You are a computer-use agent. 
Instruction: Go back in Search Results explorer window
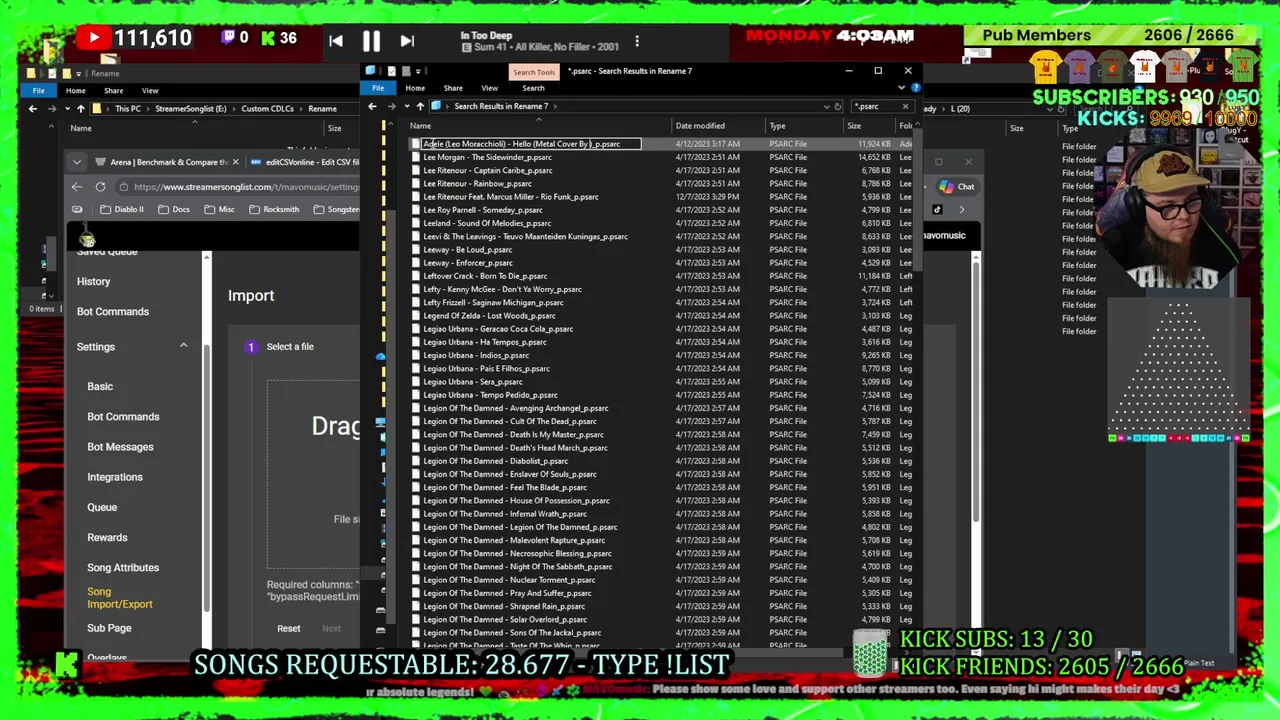point(373,106)
